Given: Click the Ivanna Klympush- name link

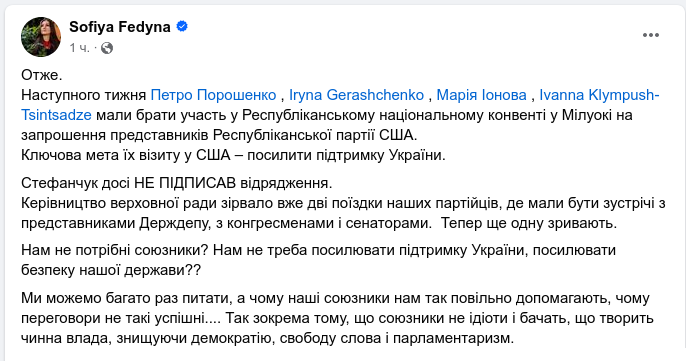Looking at the screenshot, I should [x=599, y=95].
